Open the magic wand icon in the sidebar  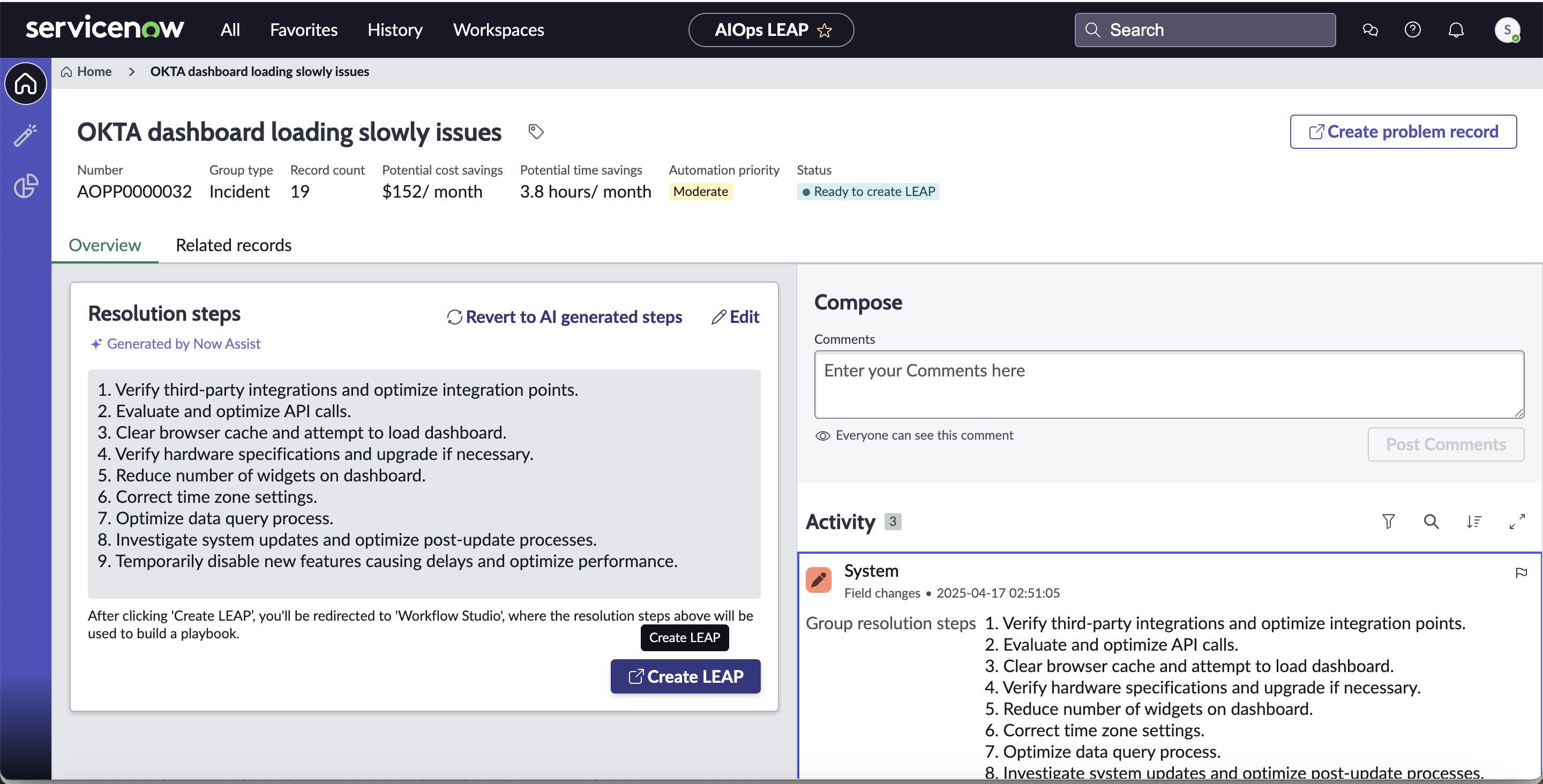(25, 135)
